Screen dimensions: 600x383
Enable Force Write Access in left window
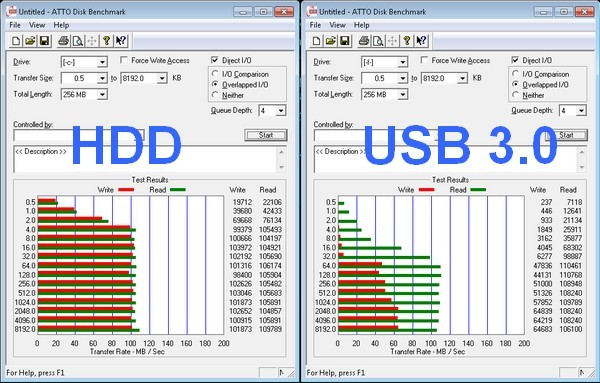coord(124,60)
